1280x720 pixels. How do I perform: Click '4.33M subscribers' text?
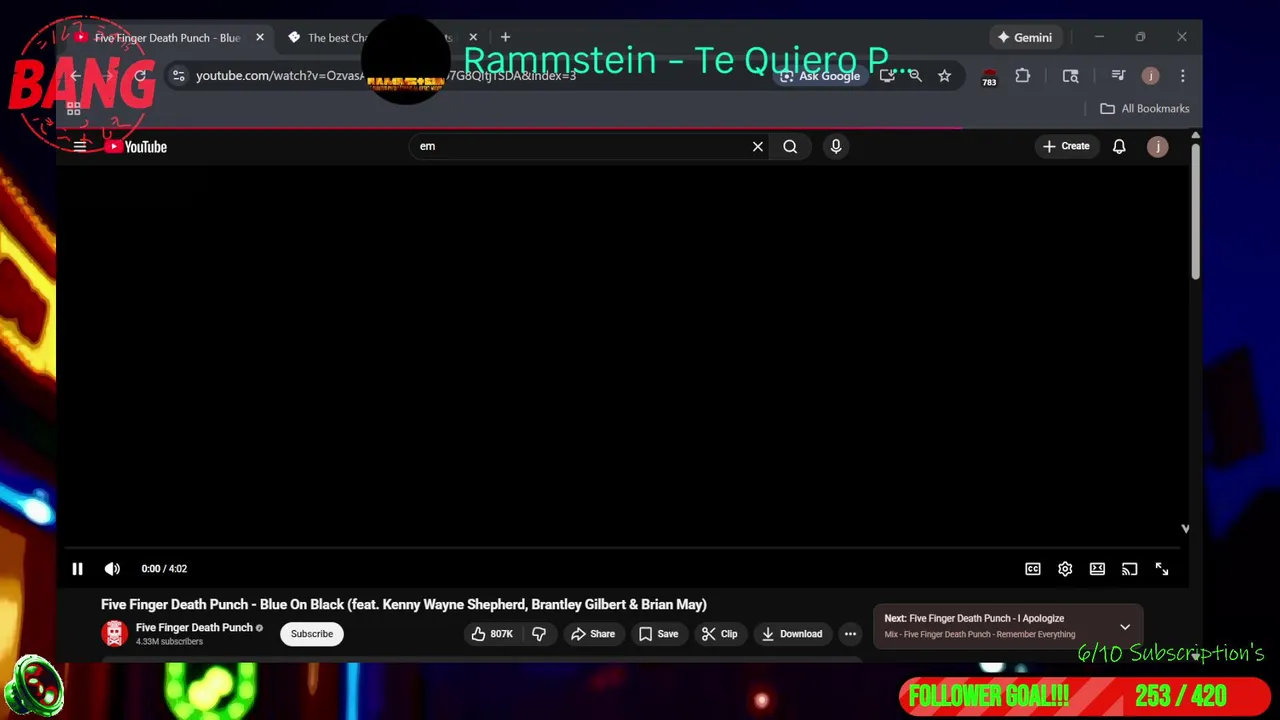click(169, 642)
